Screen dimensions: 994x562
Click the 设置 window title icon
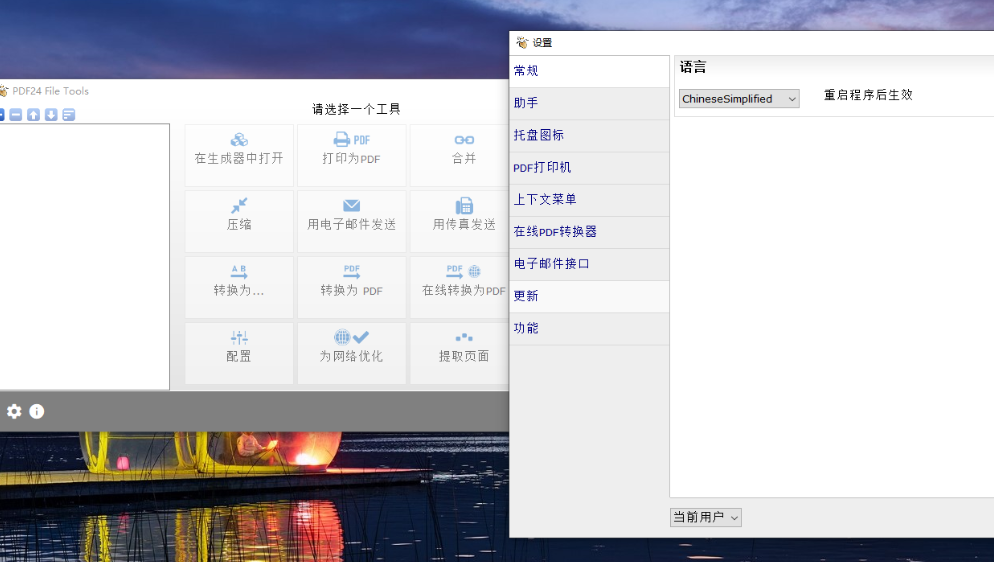[522, 42]
